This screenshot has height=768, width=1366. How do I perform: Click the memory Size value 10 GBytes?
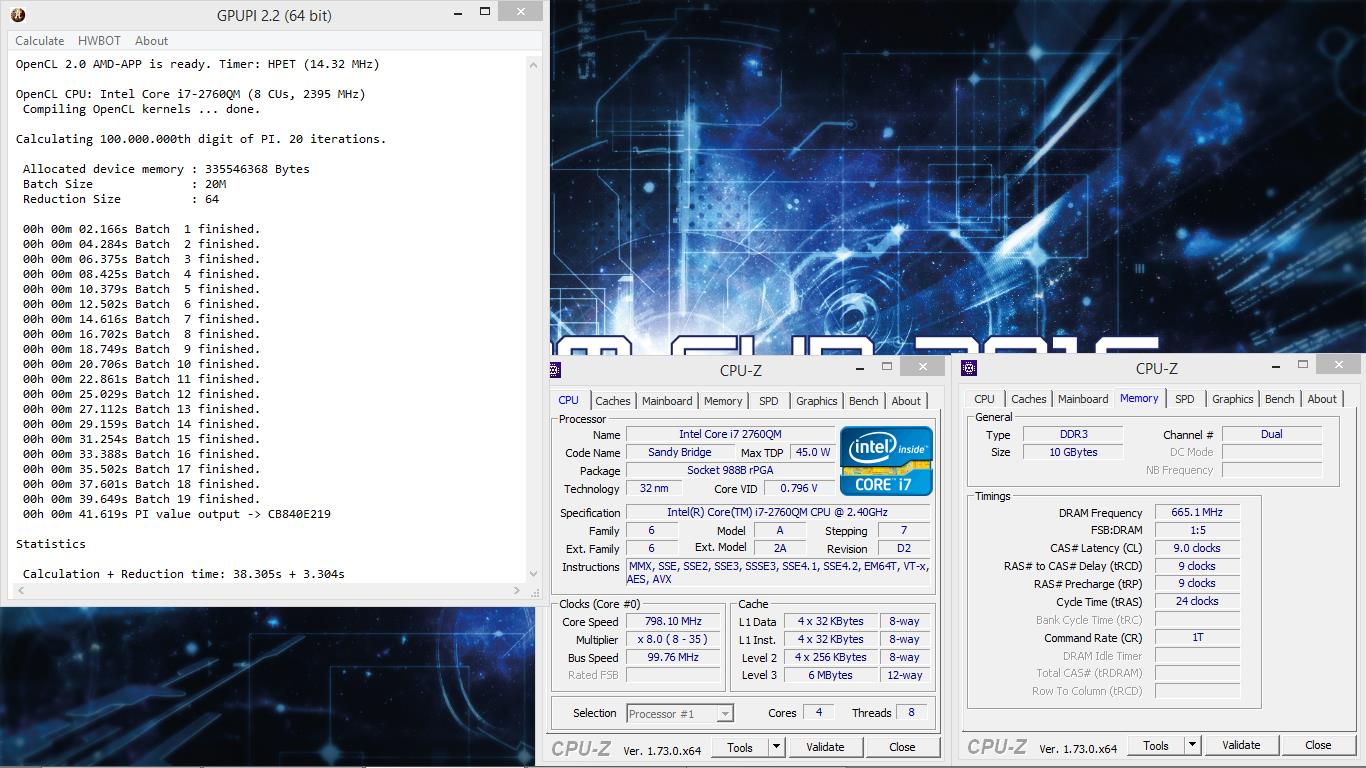pos(1072,453)
